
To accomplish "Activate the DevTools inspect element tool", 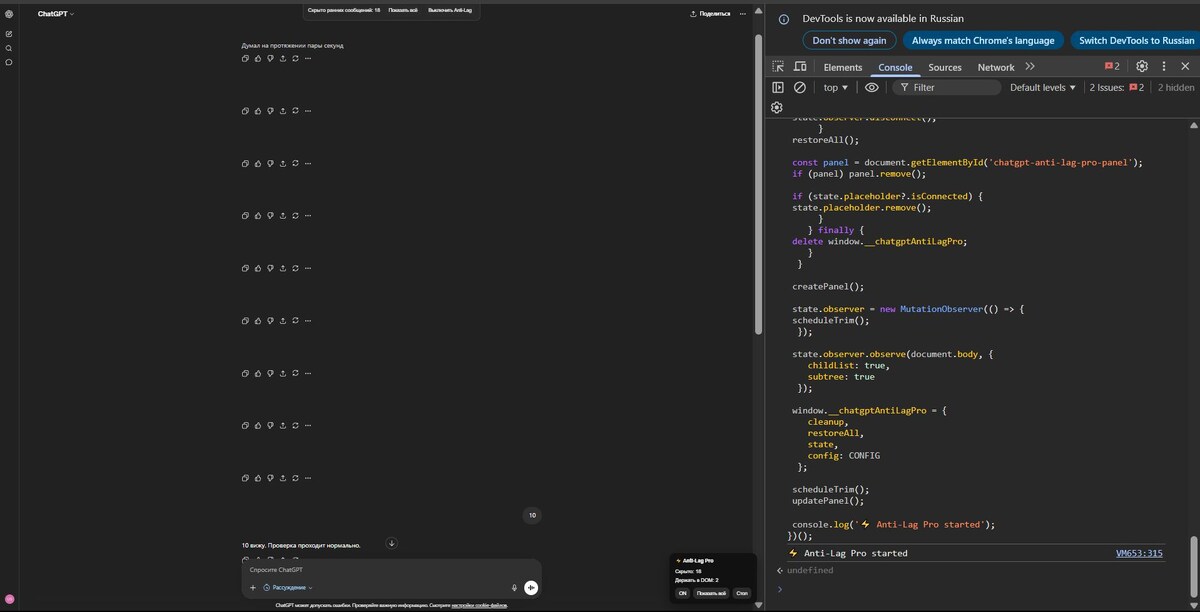I will (x=778, y=67).
